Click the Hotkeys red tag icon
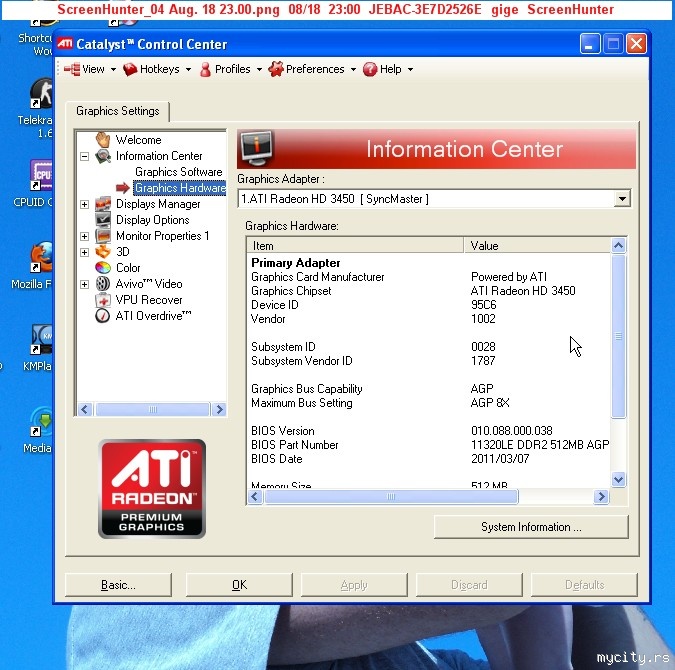The height and width of the screenshot is (670, 675). (x=130, y=69)
